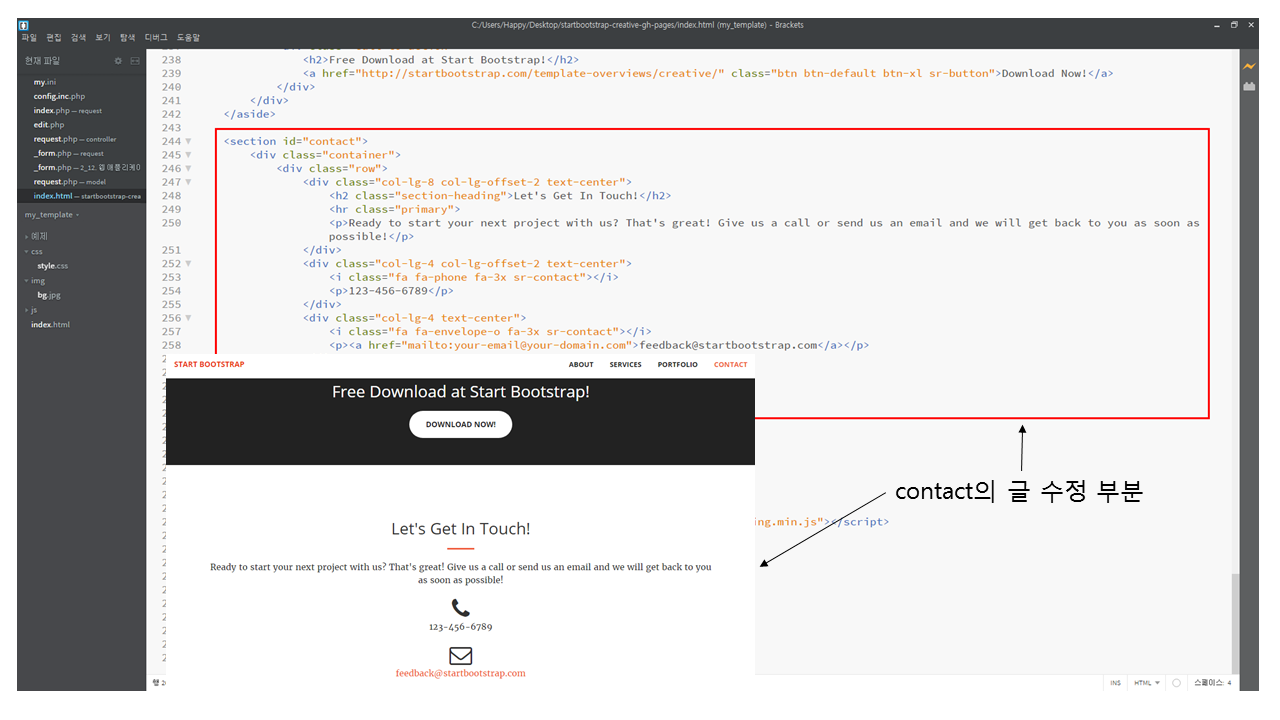Click the envelope icon in the page preview
The height and width of the screenshot is (720, 1280).
pyautogui.click(x=460, y=656)
